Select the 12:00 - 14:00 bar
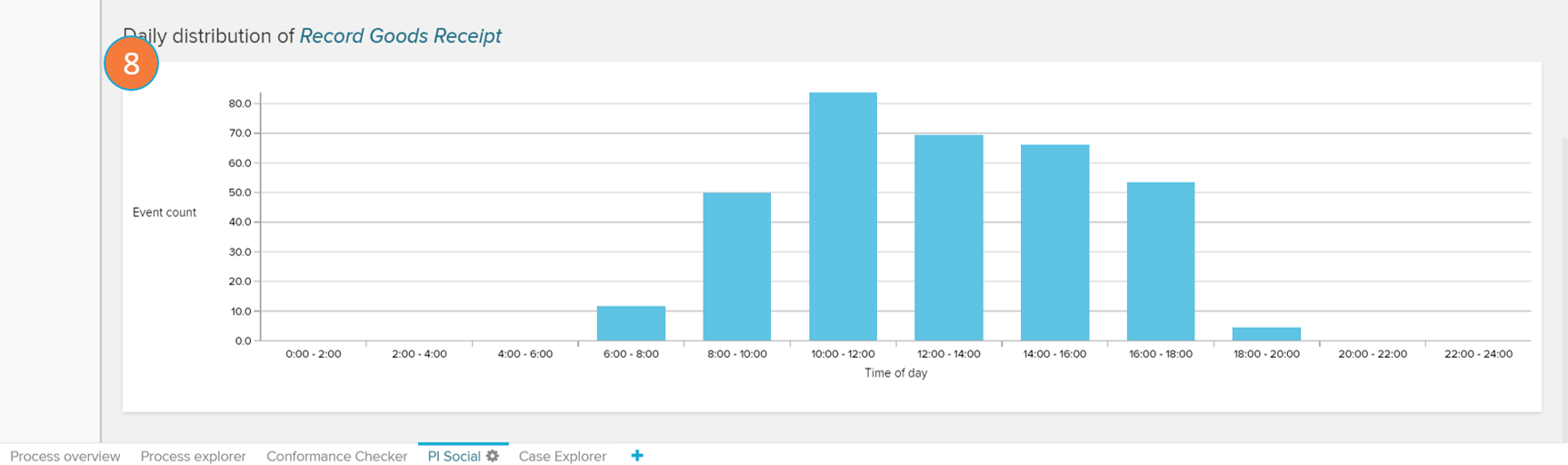The width and height of the screenshot is (1568, 465). [948, 238]
